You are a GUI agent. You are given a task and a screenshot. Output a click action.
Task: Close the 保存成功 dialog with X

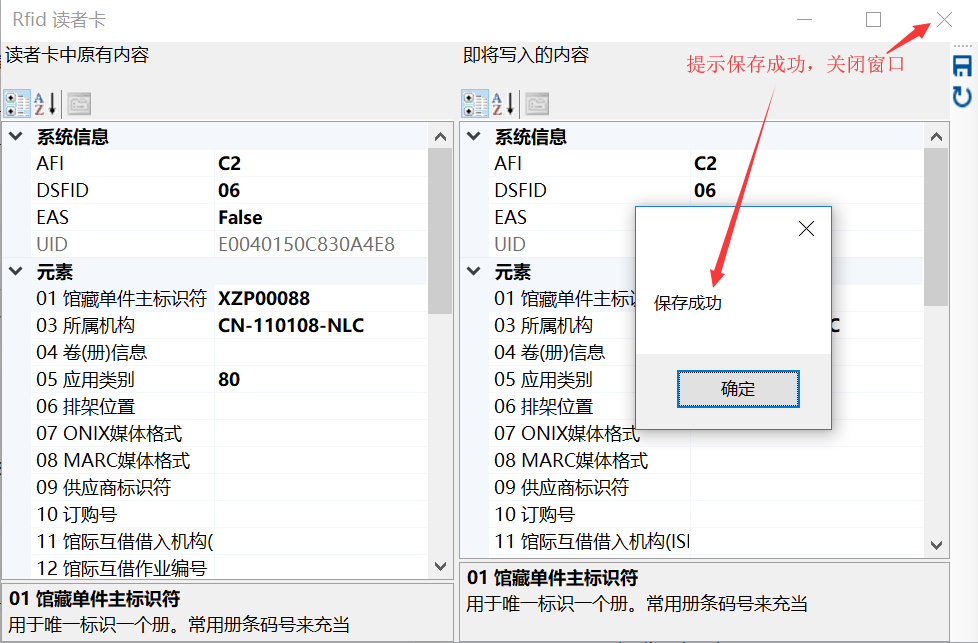click(x=806, y=229)
